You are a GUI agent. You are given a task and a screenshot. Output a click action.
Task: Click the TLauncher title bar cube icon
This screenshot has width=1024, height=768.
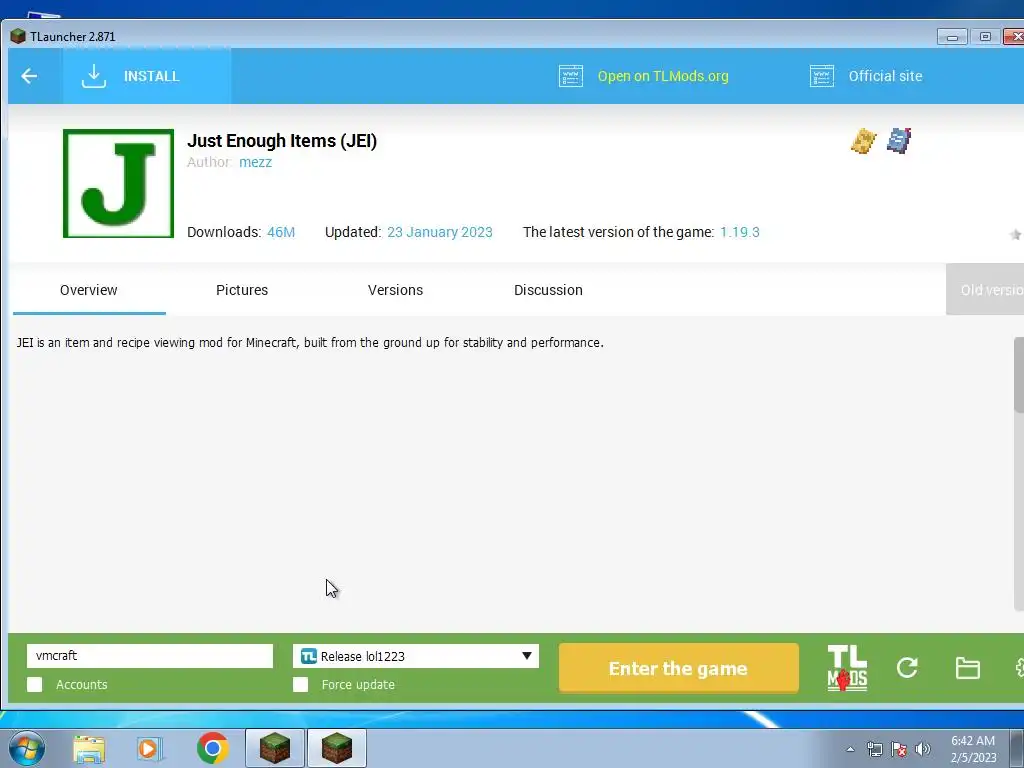(18, 37)
